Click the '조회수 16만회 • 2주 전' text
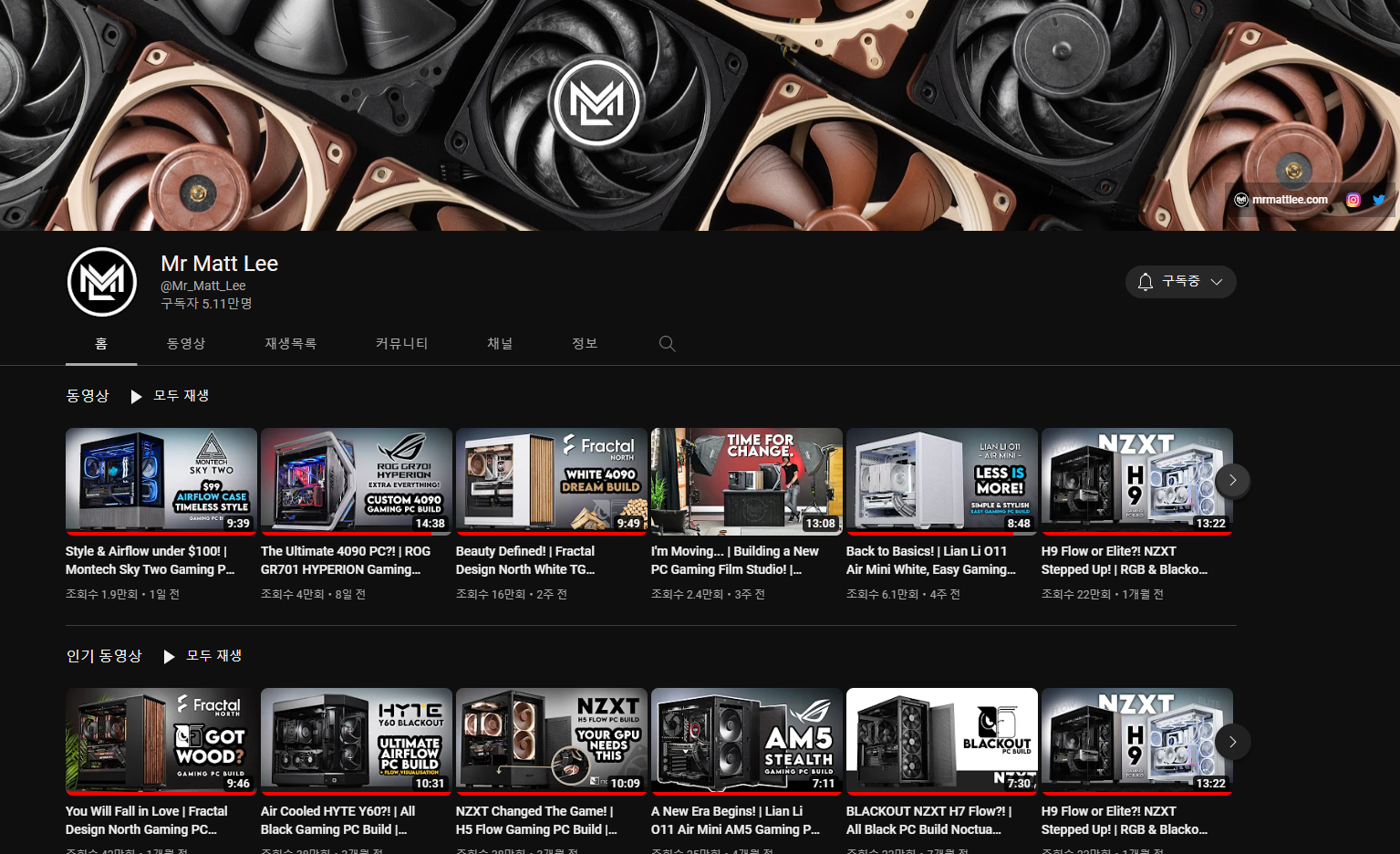 point(512,594)
